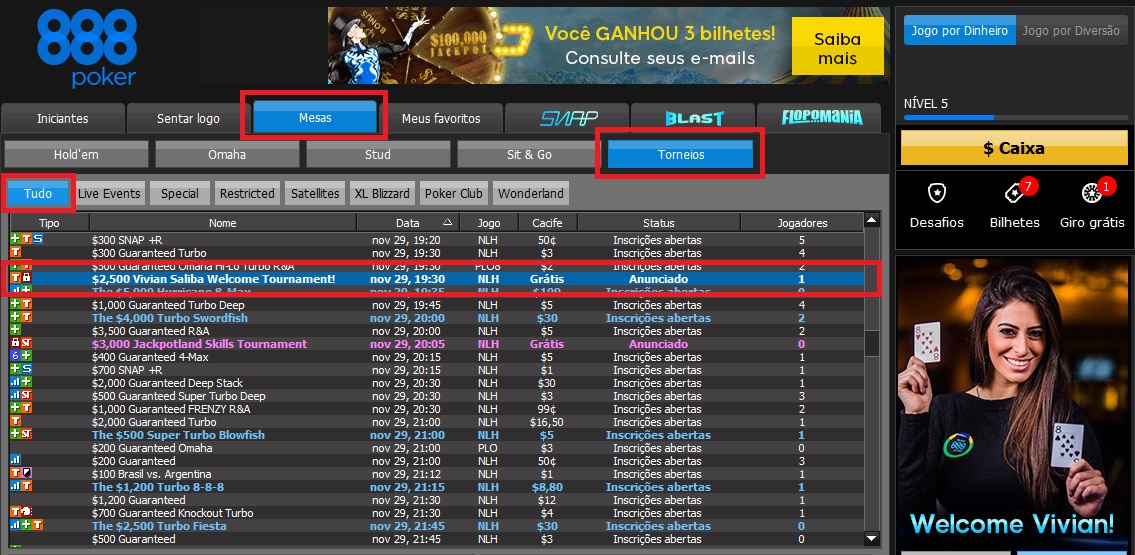Click the 888poker logo
This screenshot has width=1135, height=555.
[x=86, y=49]
